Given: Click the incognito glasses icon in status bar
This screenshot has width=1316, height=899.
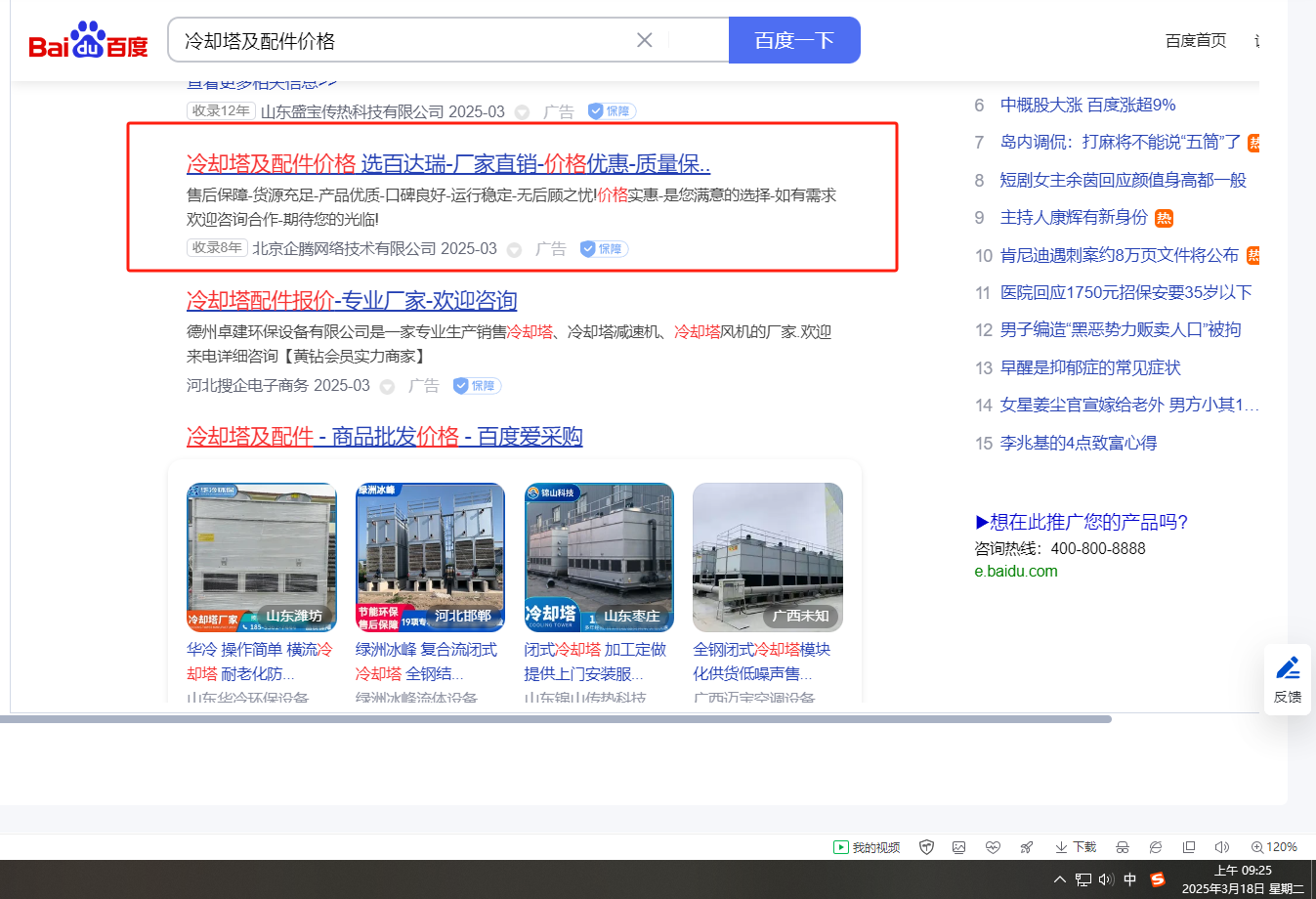Looking at the screenshot, I should pyautogui.click(x=1123, y=847).
